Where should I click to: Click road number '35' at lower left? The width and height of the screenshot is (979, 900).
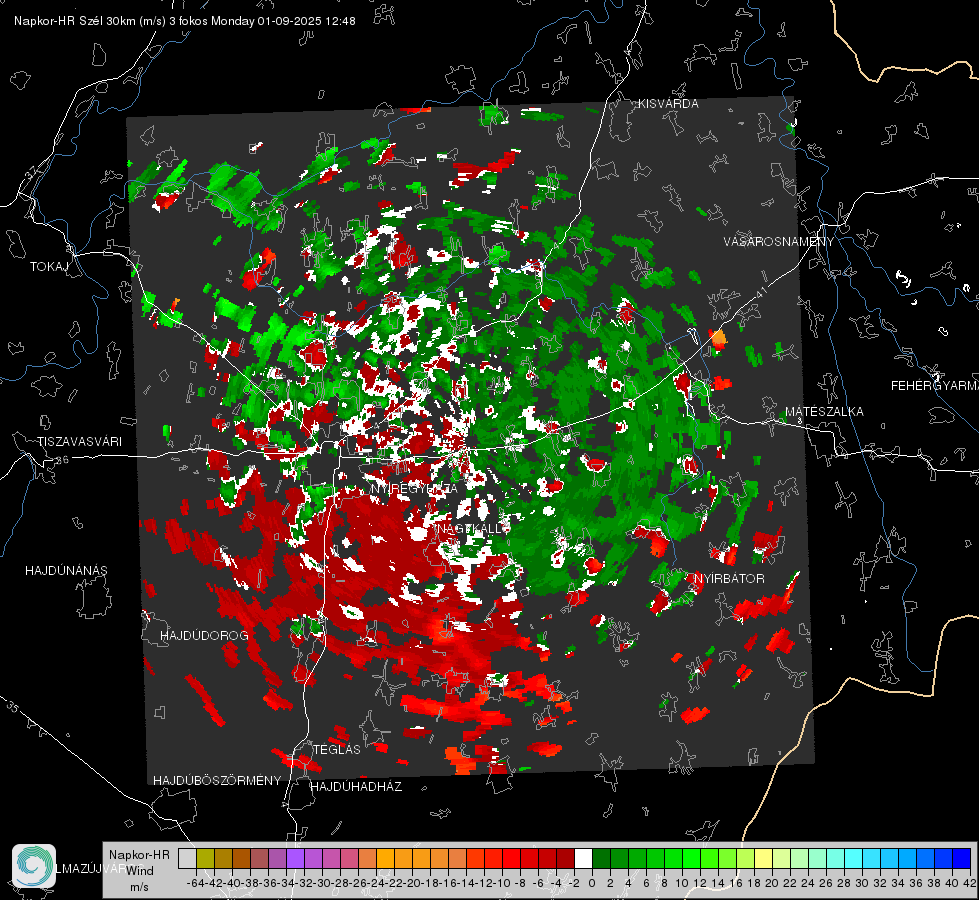click(x=12, y=706)
